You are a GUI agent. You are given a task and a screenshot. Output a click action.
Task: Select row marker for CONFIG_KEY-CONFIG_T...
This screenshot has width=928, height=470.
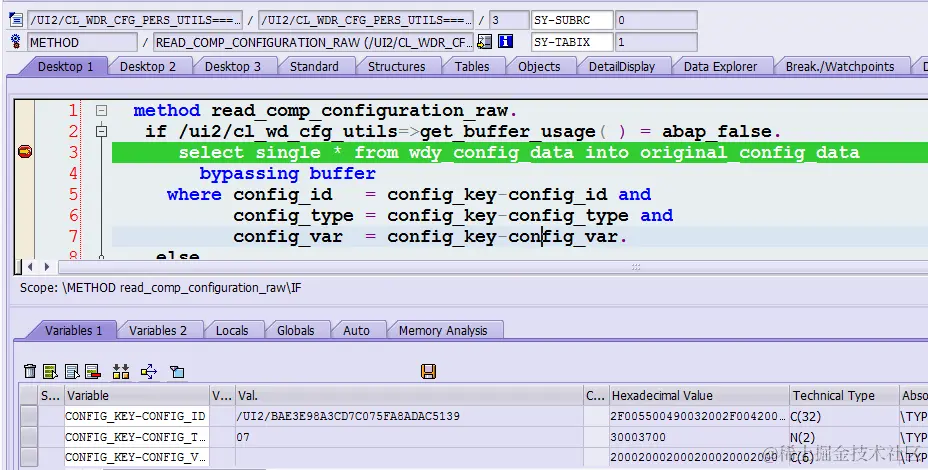click(29, 437)
